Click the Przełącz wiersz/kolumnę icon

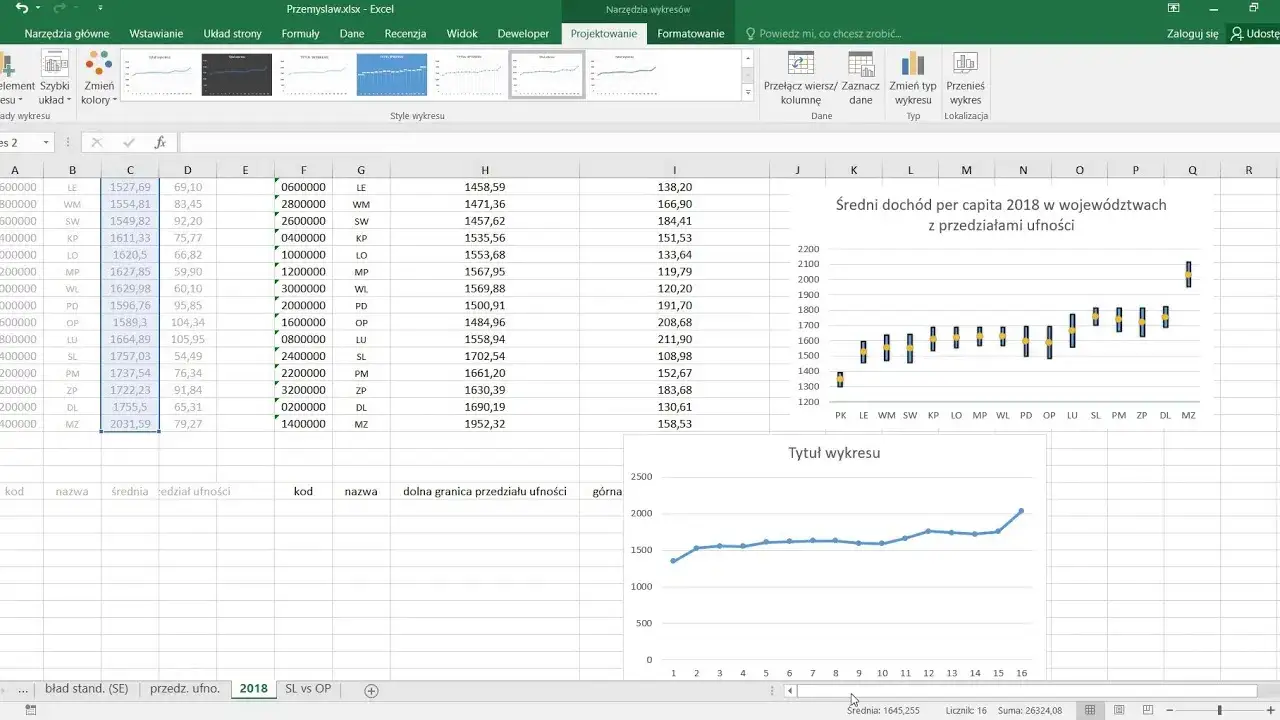click(x=800, y=64)
